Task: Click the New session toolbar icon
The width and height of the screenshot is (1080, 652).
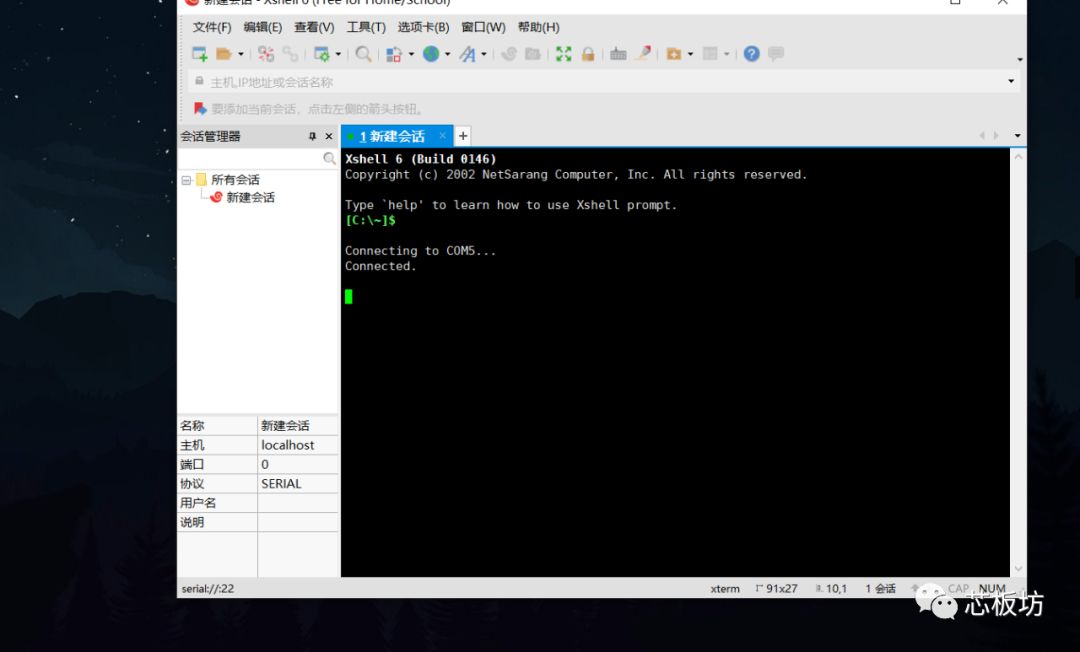Action: click(200, 54)
